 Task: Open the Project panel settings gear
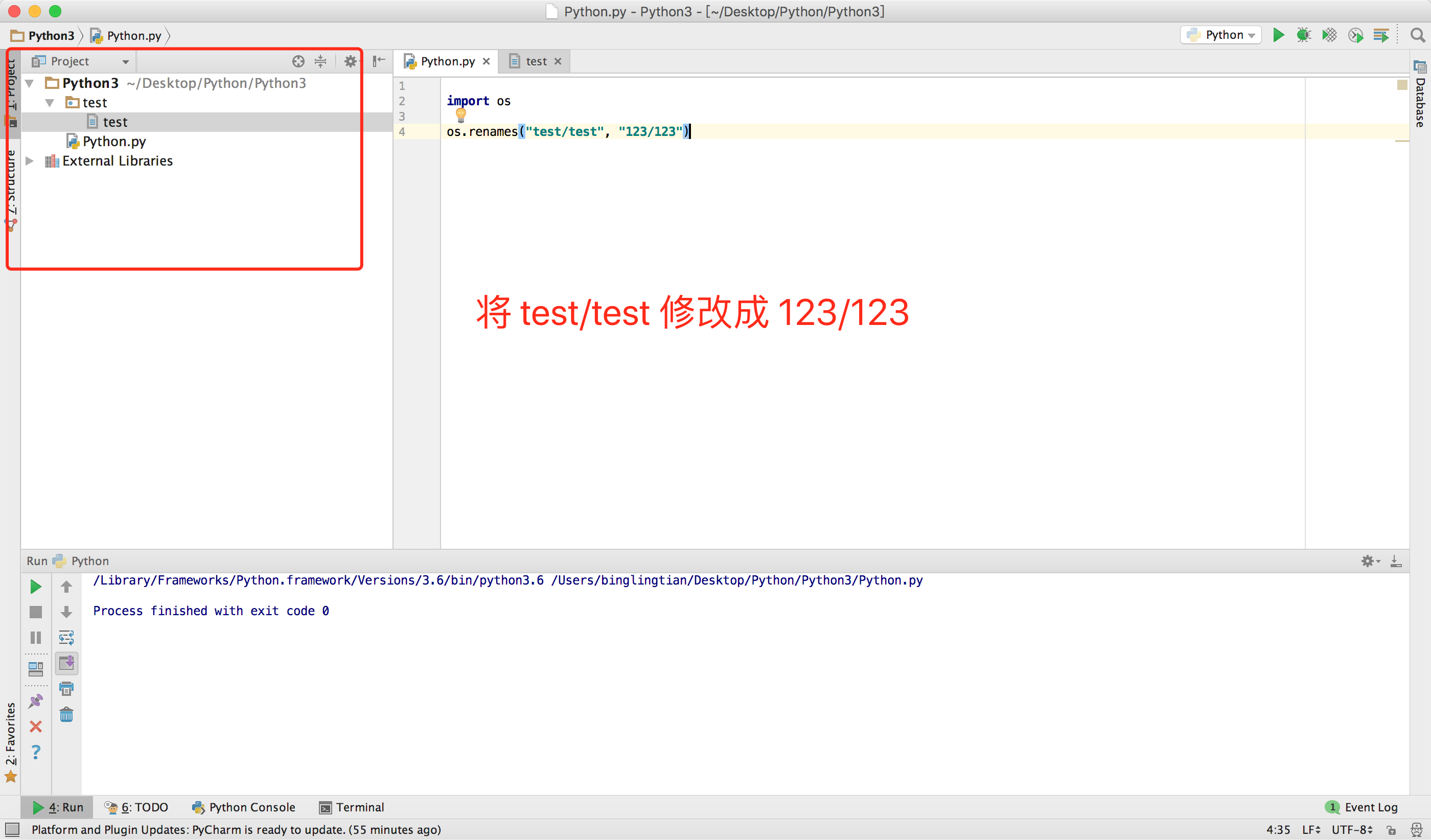click(351, 61)
